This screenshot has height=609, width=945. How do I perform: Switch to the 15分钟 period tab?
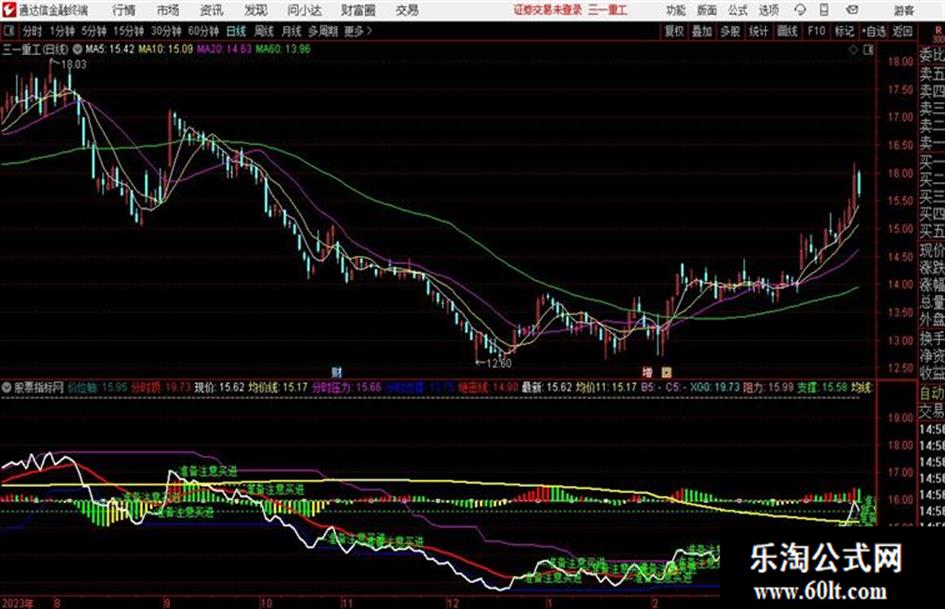129,31
